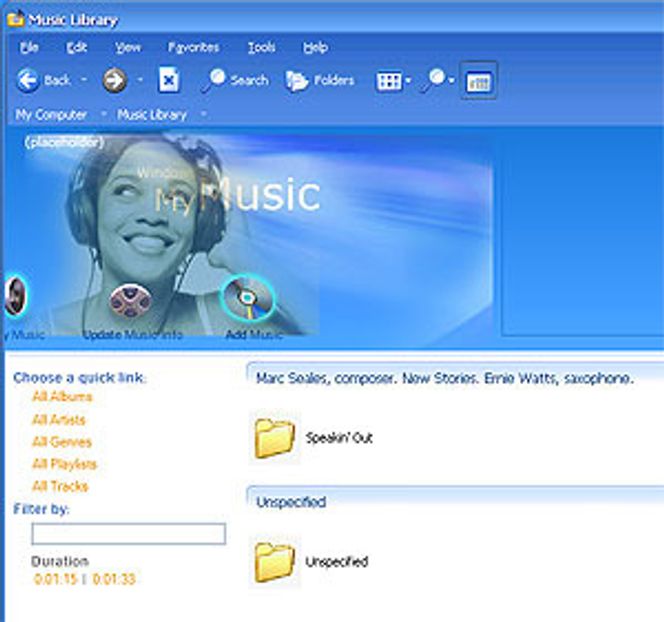Toggle the Folders pane icon

pos(296,80)
